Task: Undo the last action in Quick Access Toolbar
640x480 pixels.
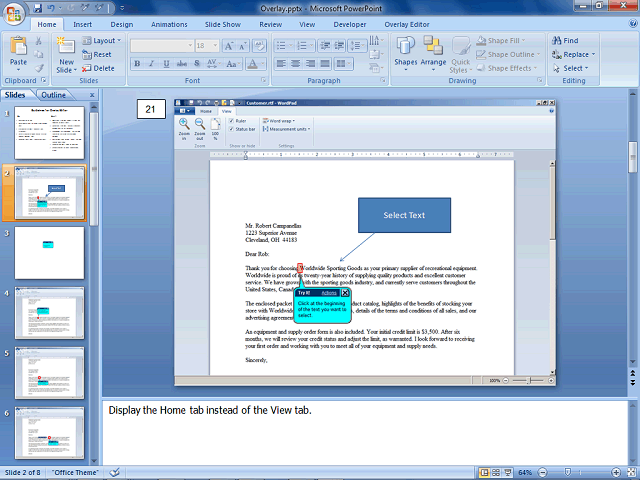Action: tap(51, 8)
